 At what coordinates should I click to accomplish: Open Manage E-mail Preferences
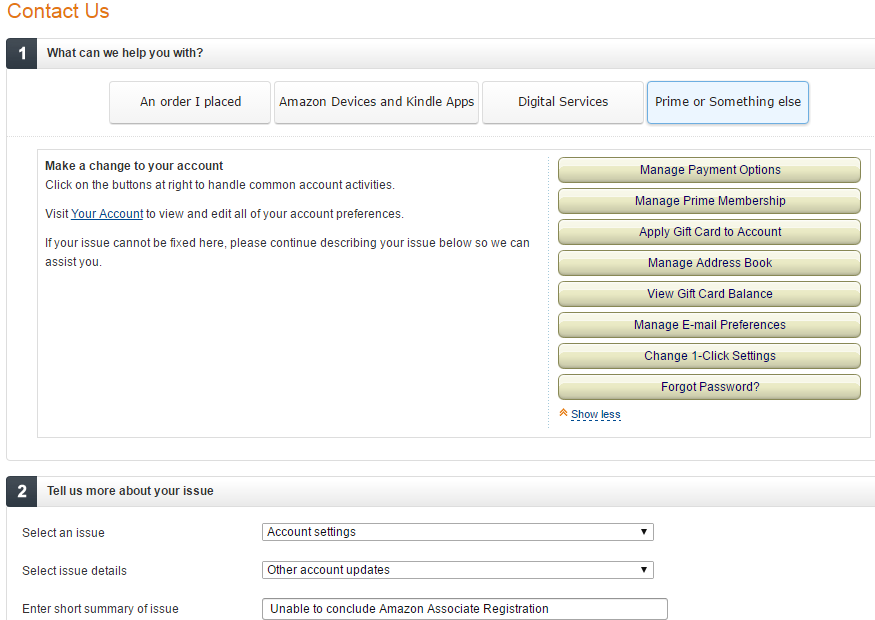tap(709, 325)
